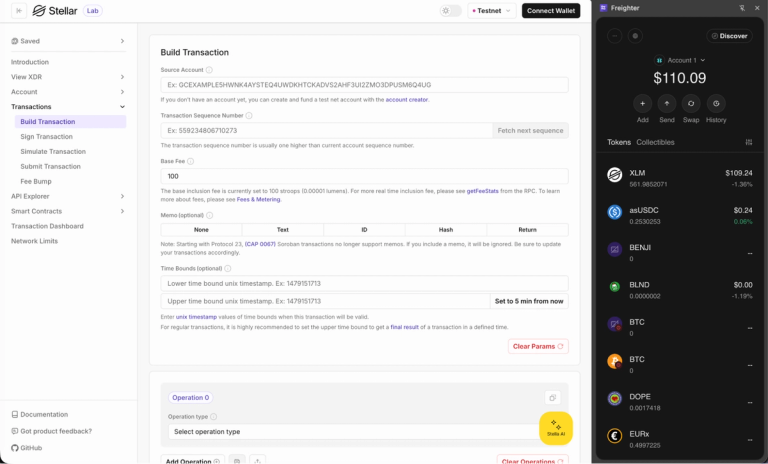The image size is (768, 464).
Task: Focus the Upper time bound field
Action: 325,301
